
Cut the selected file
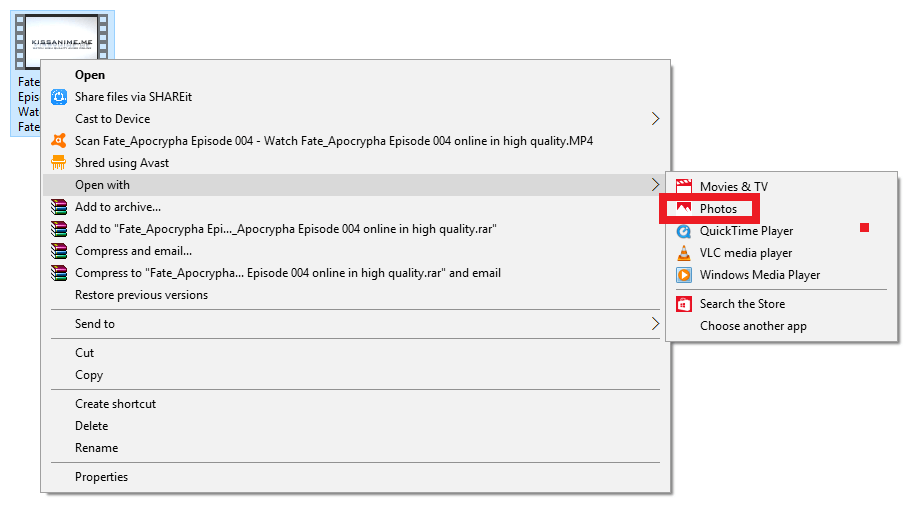click(84, 353)
